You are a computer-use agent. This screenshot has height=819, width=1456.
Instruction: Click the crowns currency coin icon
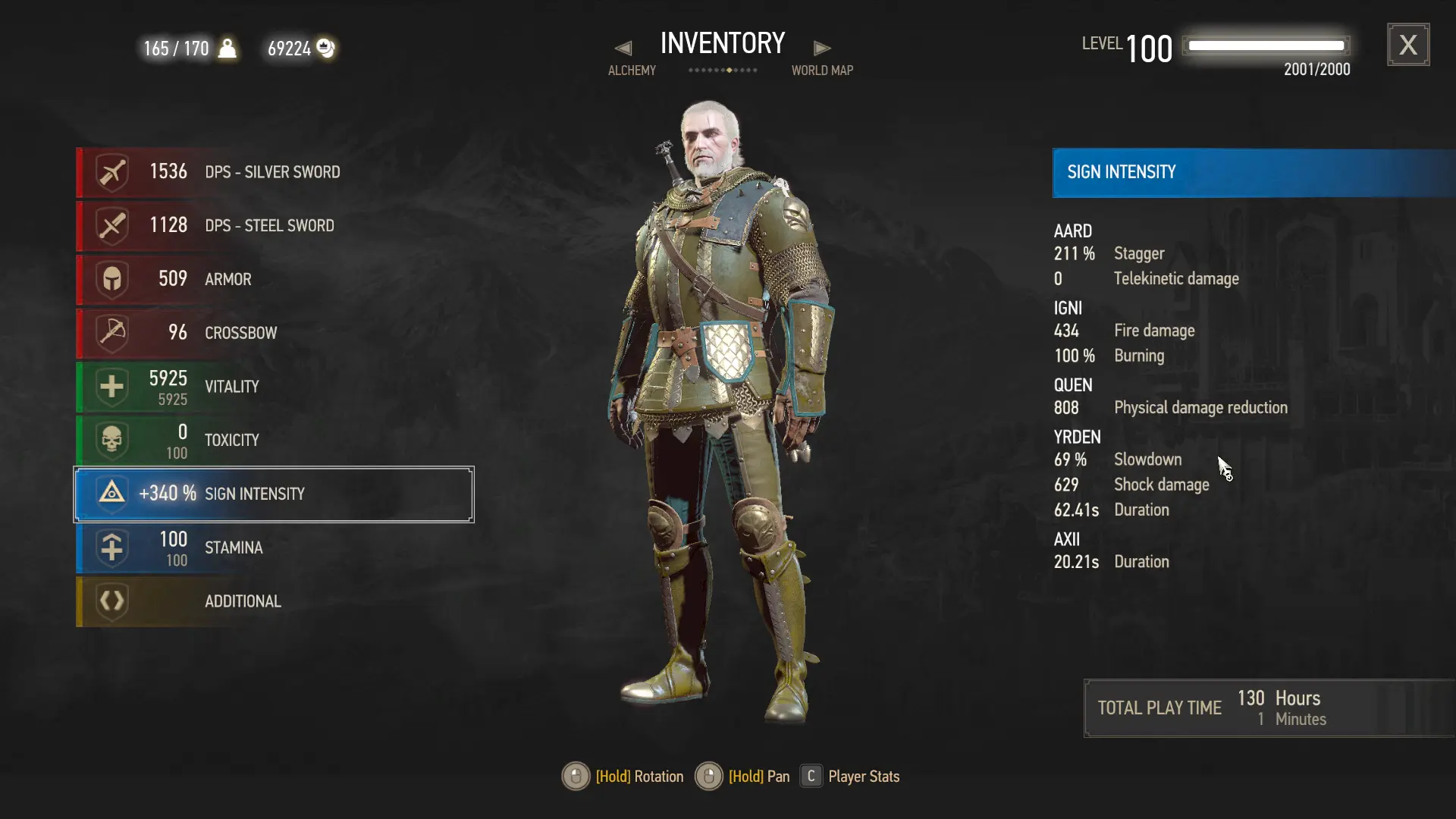(x=326, y=48)
